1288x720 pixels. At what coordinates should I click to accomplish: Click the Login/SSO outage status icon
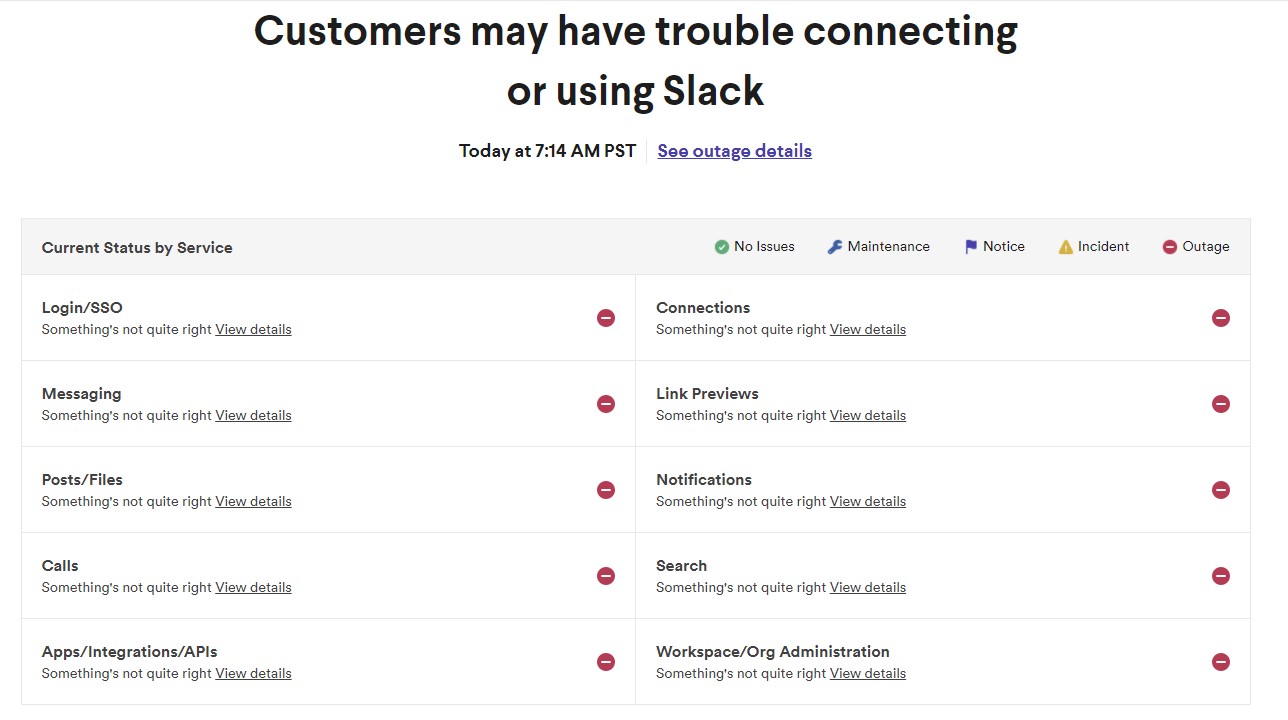[x=606, y=318]
